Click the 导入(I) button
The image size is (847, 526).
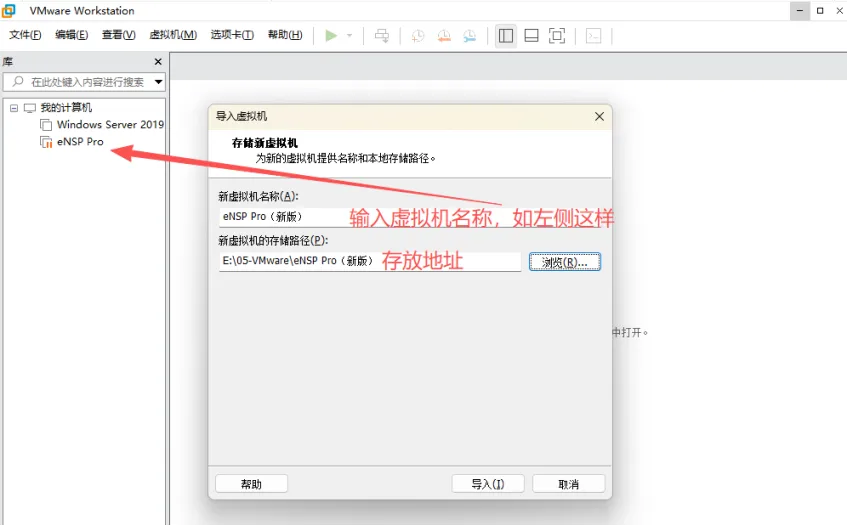click(488, 484)
